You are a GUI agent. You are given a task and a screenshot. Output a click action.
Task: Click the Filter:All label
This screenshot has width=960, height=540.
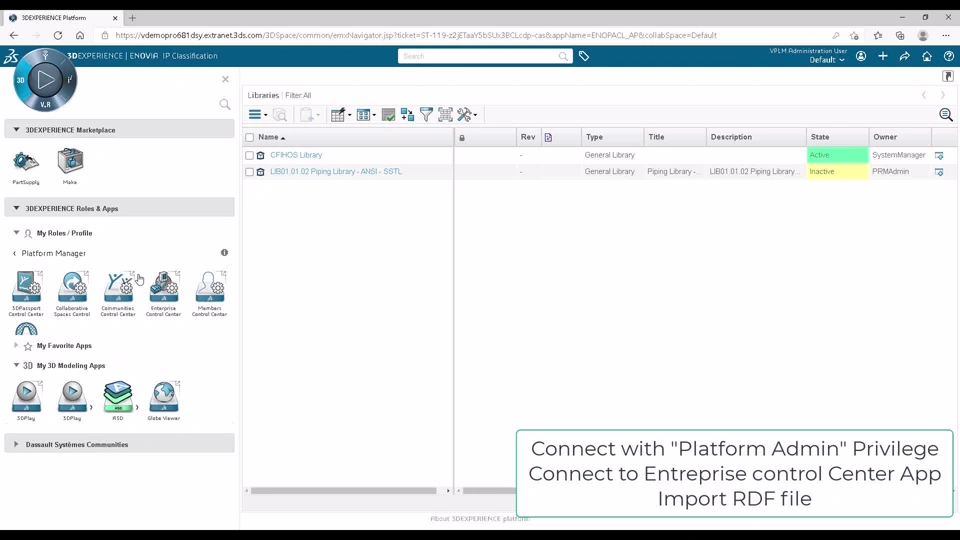298,96
